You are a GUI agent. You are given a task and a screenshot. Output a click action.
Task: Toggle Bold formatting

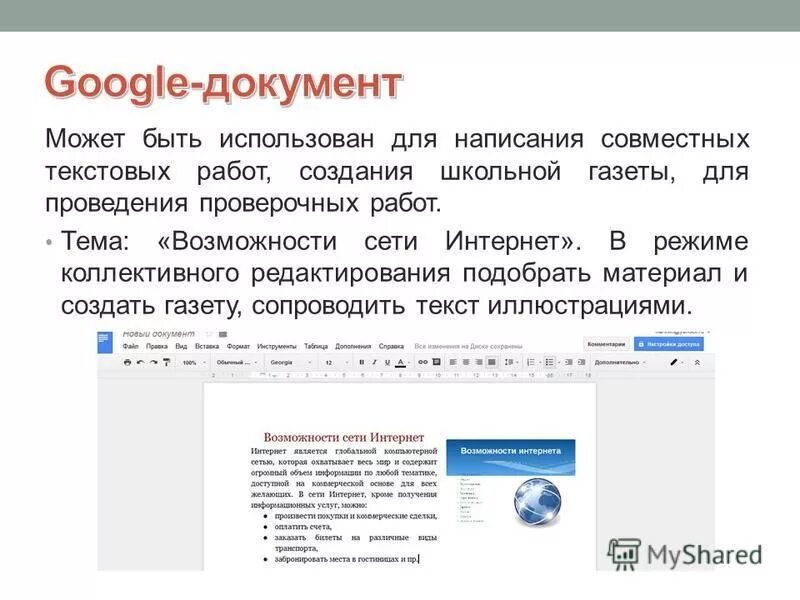[361, 362]
